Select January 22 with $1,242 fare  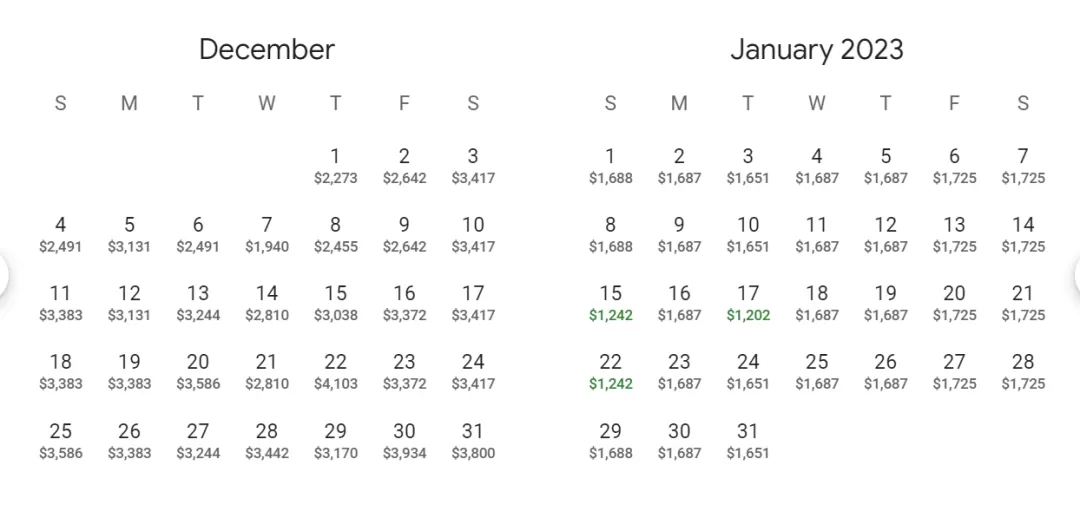point(610,373)
